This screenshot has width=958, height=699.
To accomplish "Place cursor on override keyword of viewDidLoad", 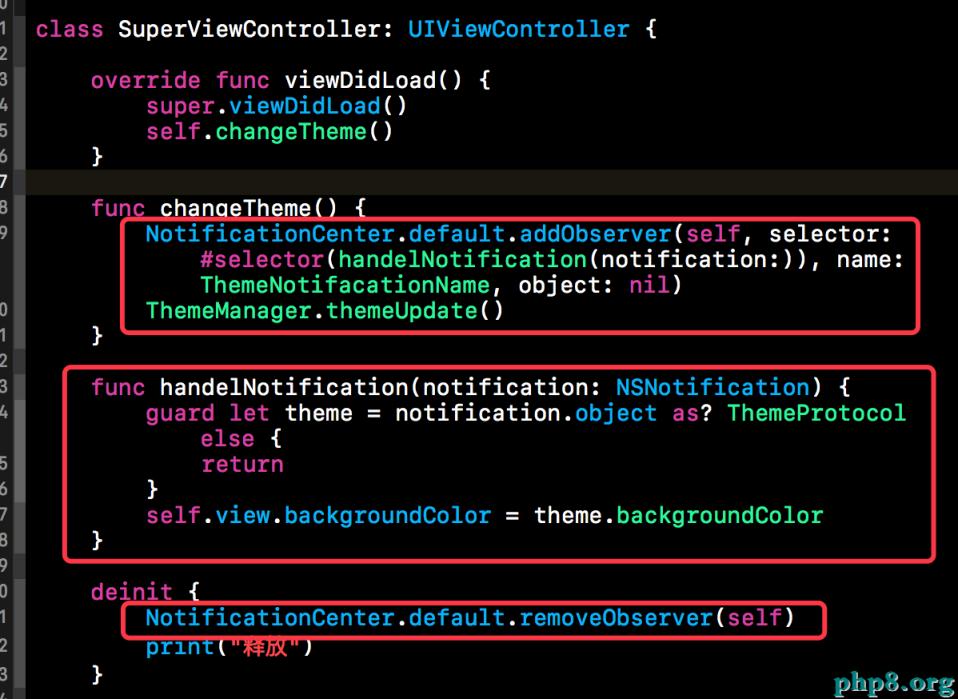I will [145, 81].
